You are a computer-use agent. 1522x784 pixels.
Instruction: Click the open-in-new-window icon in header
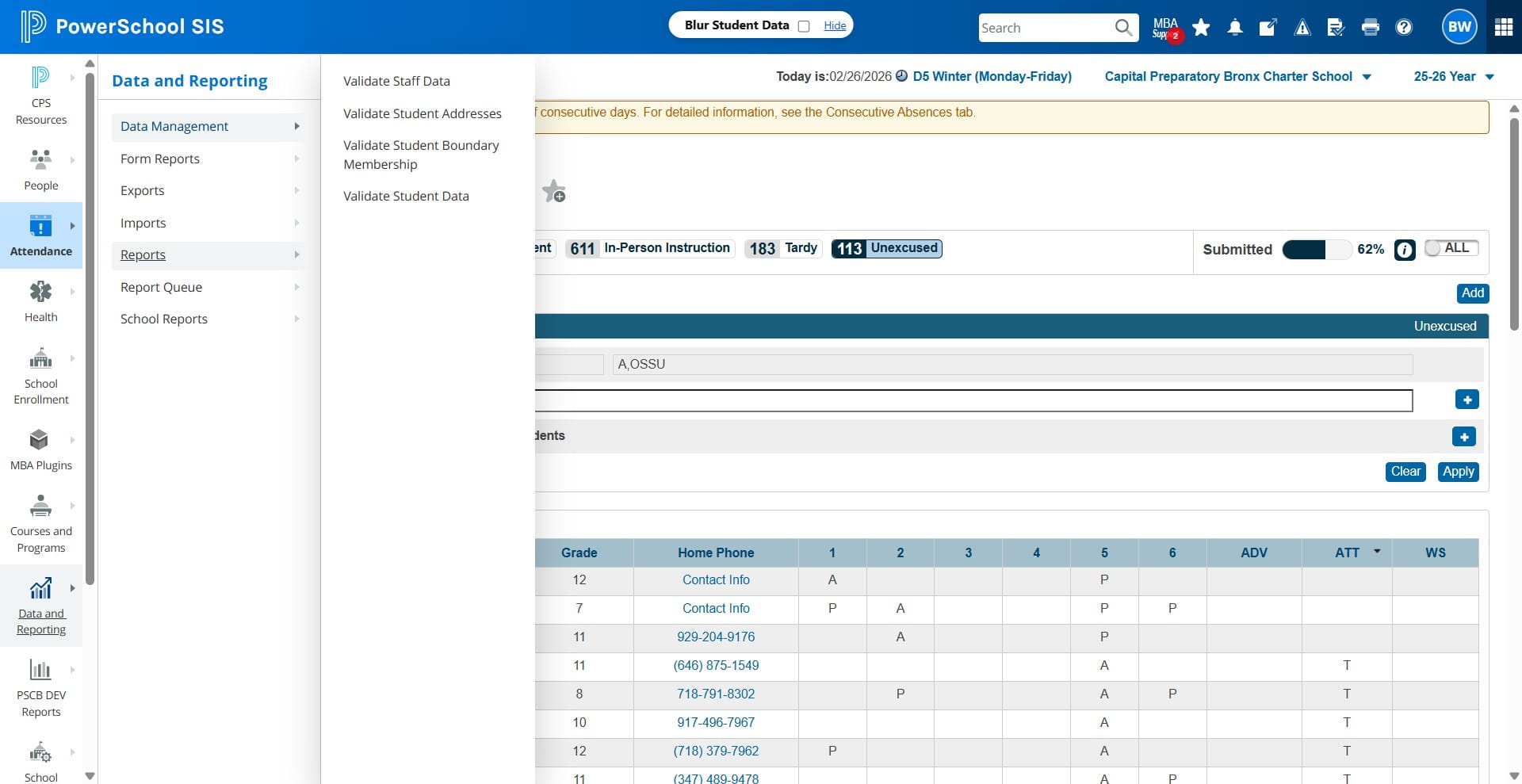click(x=1268, y=28)
